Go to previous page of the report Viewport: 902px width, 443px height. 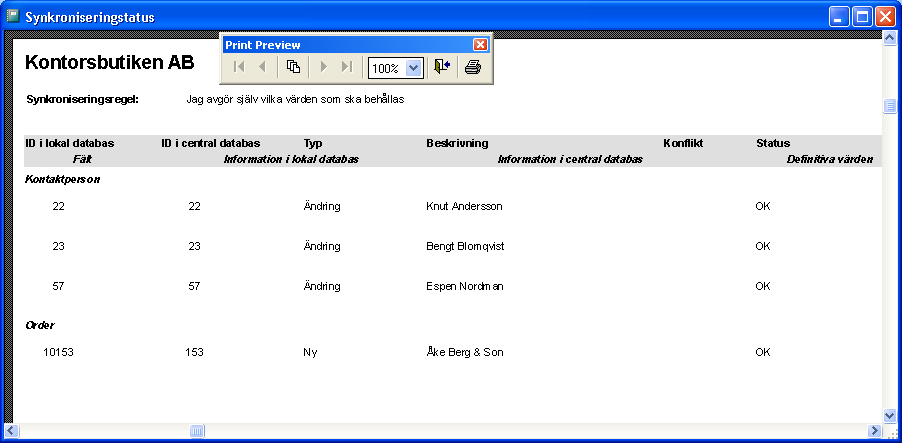(x=262, y=67)
